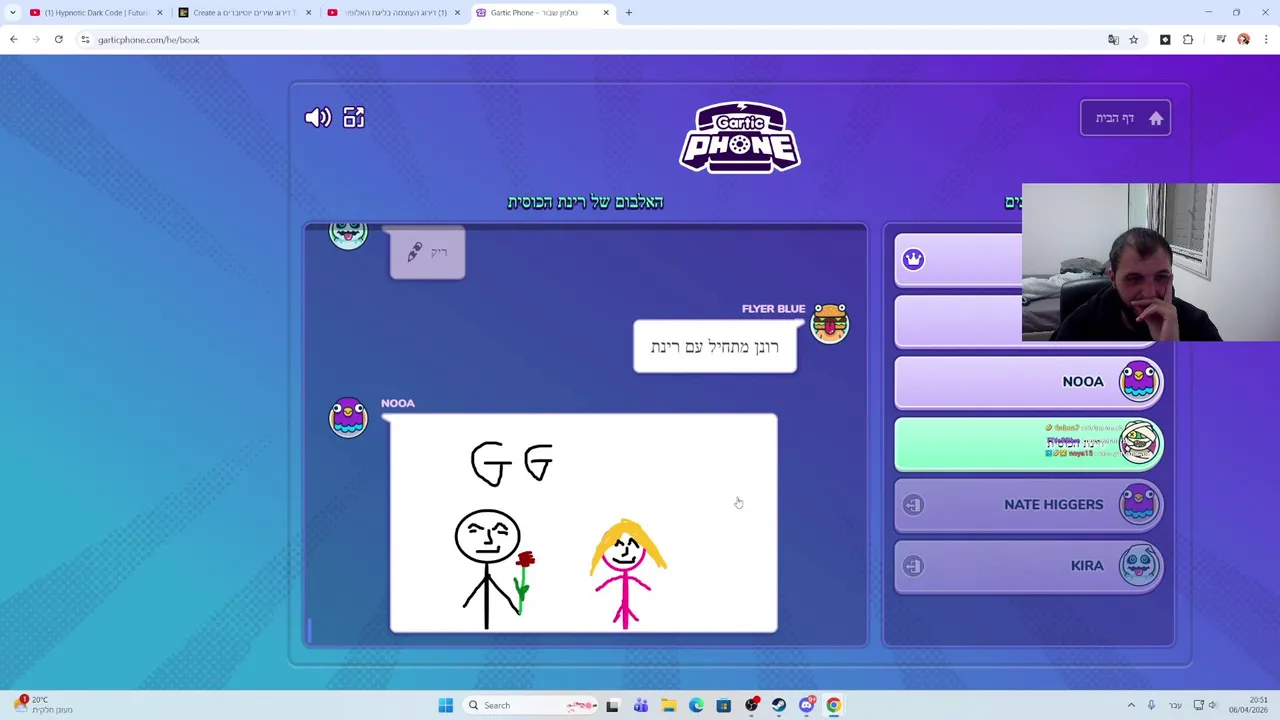
Task: Mute the Gartic Phone sound
Action: 318,118
